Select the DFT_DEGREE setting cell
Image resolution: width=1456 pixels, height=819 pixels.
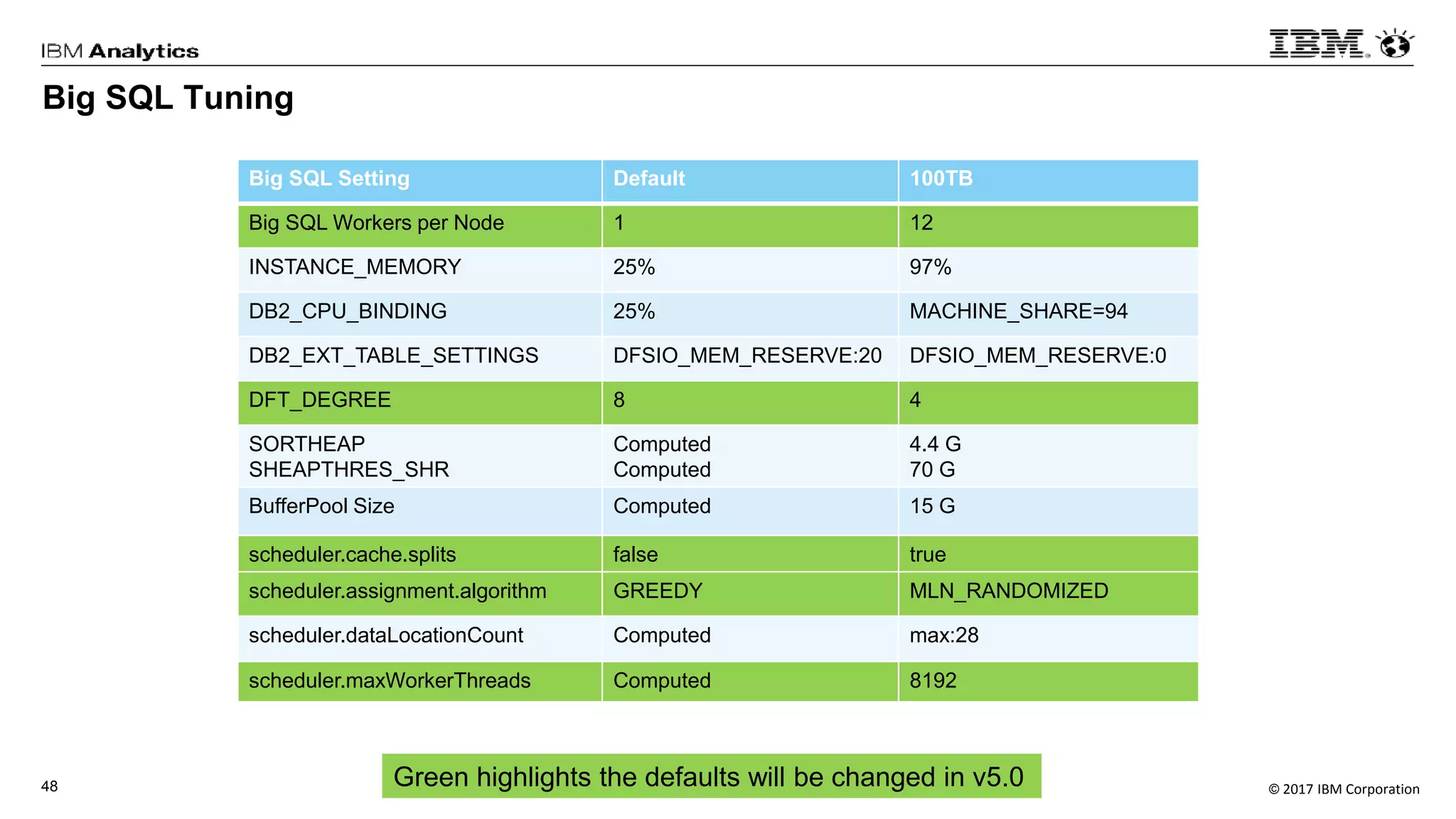(420, 402)
